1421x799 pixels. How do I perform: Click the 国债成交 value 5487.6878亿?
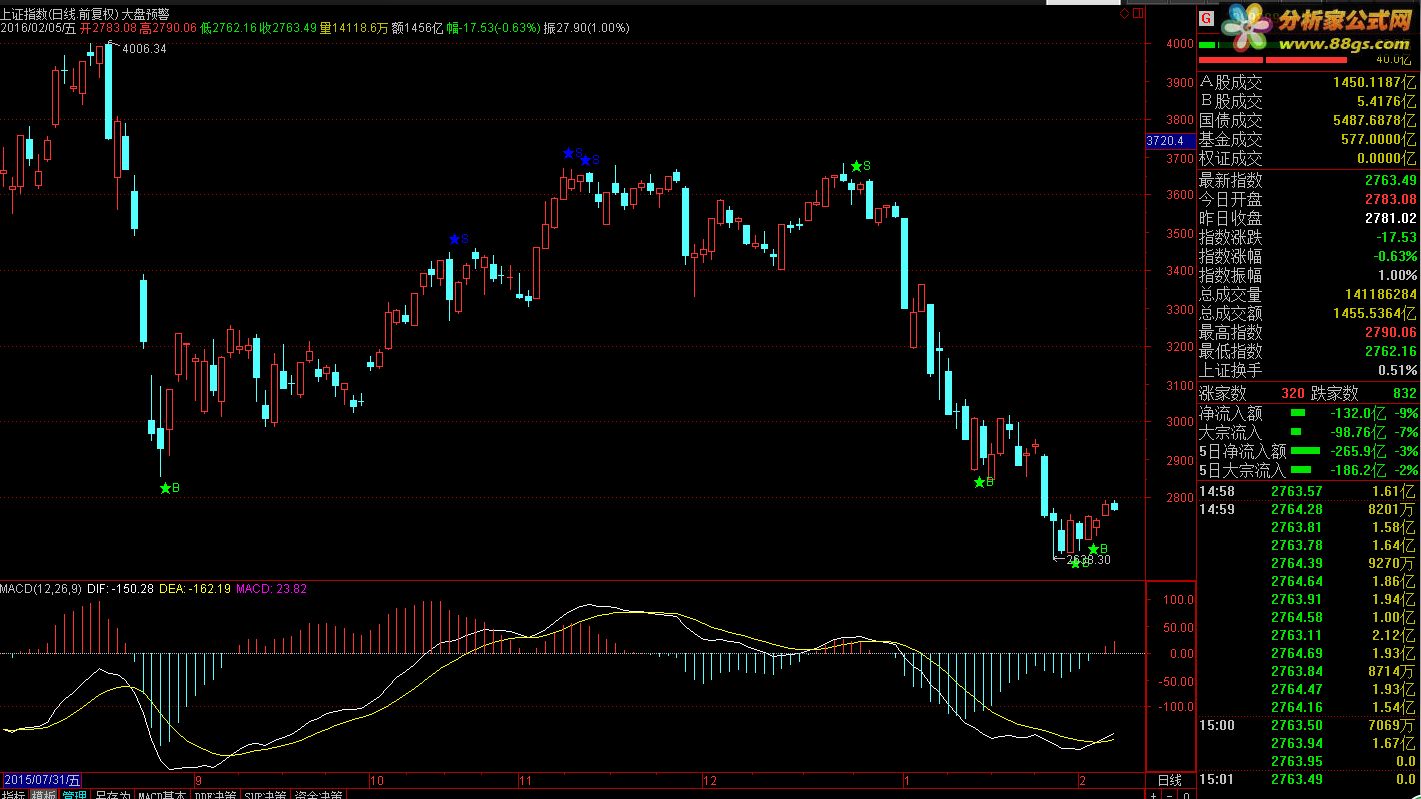tap(1375, 121)
